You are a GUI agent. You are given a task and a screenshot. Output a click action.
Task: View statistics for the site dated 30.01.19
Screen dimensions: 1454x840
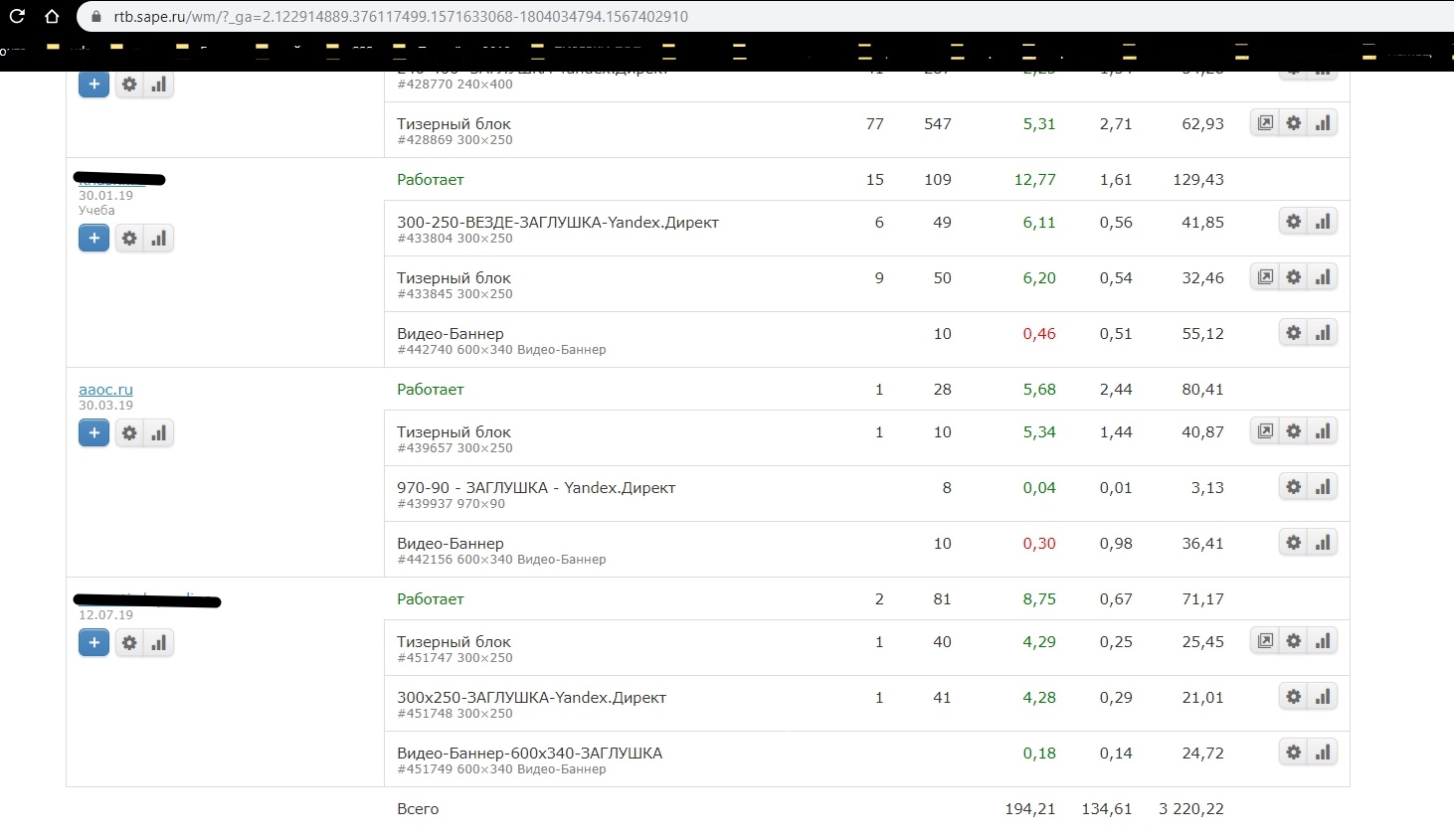[158, 238]
